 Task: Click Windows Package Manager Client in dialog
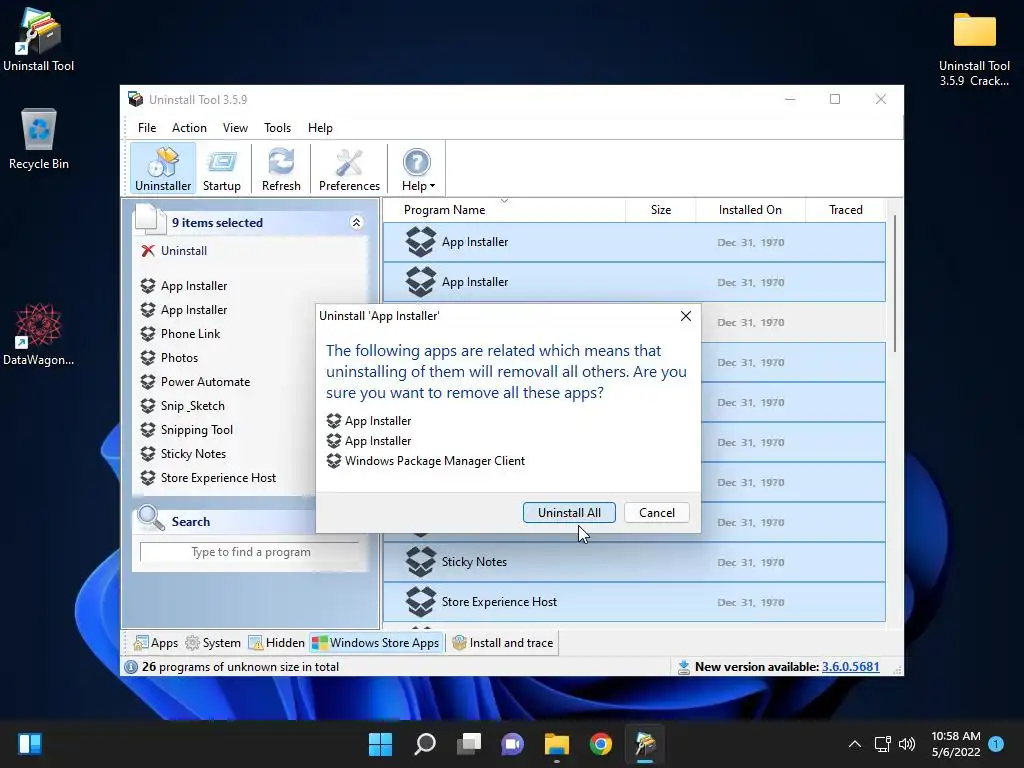click(434, 461)
